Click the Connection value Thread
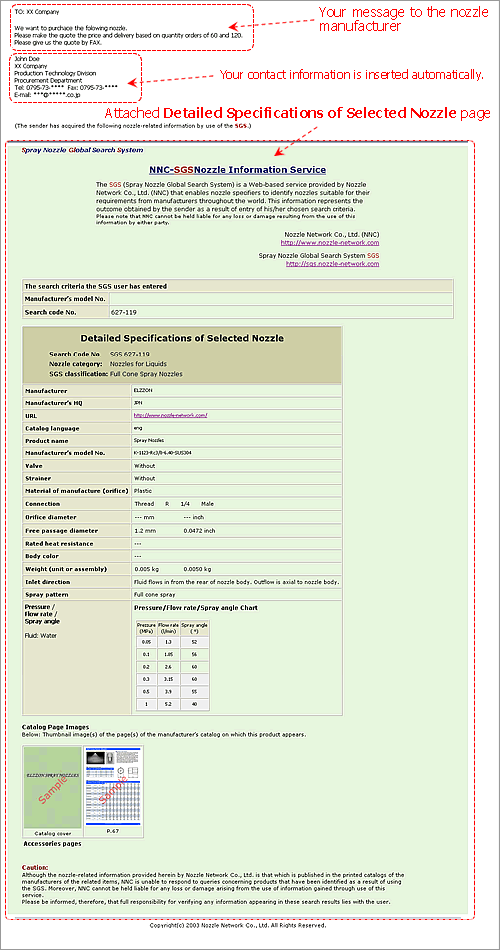 click(144, 504)
